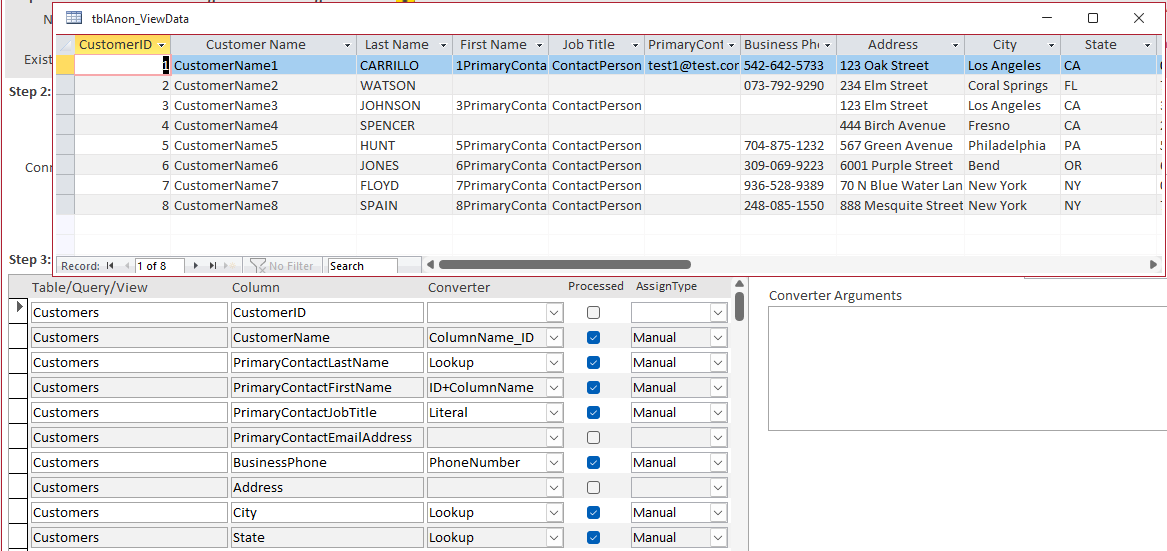1167x551 pixels.
Task: Open AssignType dropdown for BusinessPhone row
Action: pos(717,462)
